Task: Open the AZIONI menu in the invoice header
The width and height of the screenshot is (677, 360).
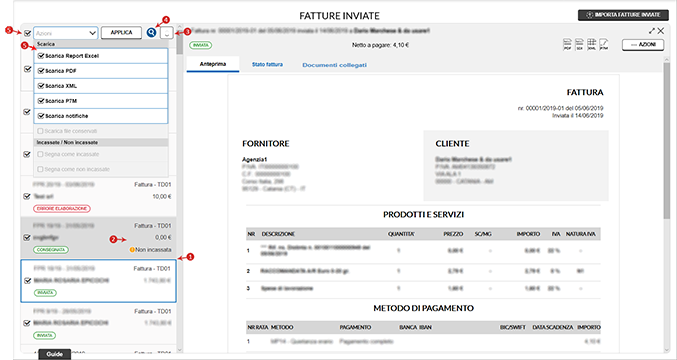Action: [x=643, y=45]
